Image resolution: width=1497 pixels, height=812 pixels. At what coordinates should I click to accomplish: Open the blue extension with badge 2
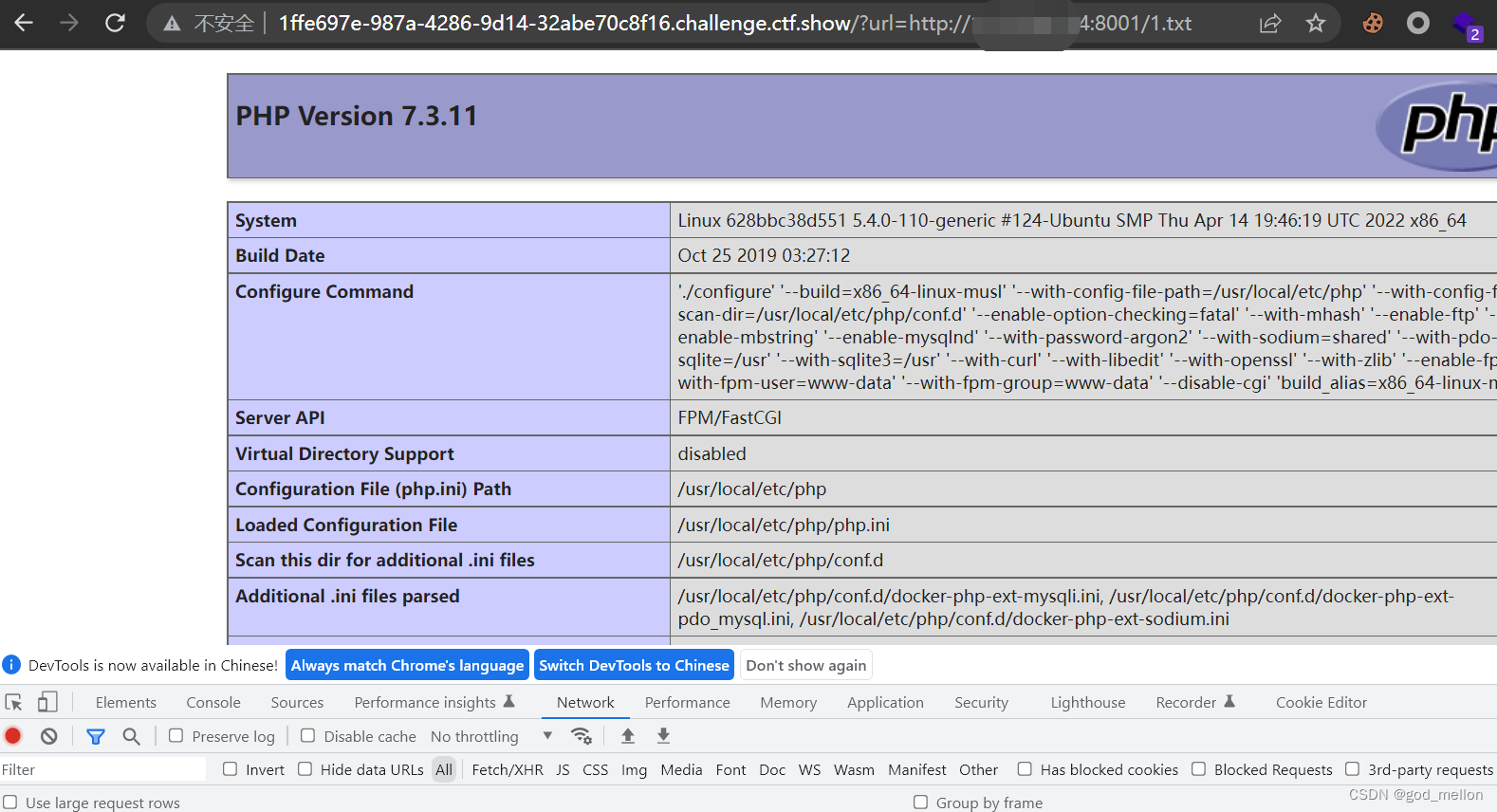click(x=1467, y=26)
